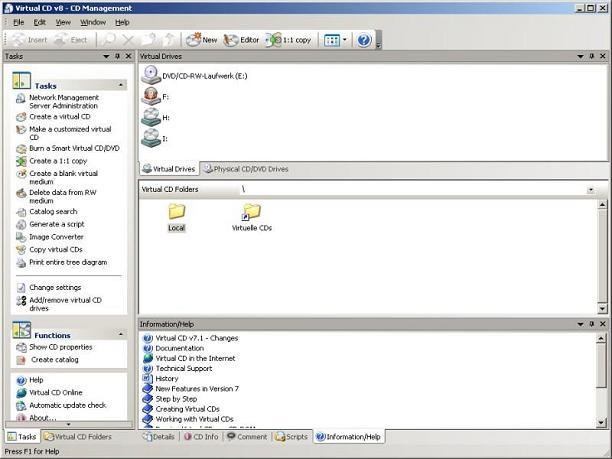
Task: Switch to the CD Info tab
Action: tap(201, 437)
